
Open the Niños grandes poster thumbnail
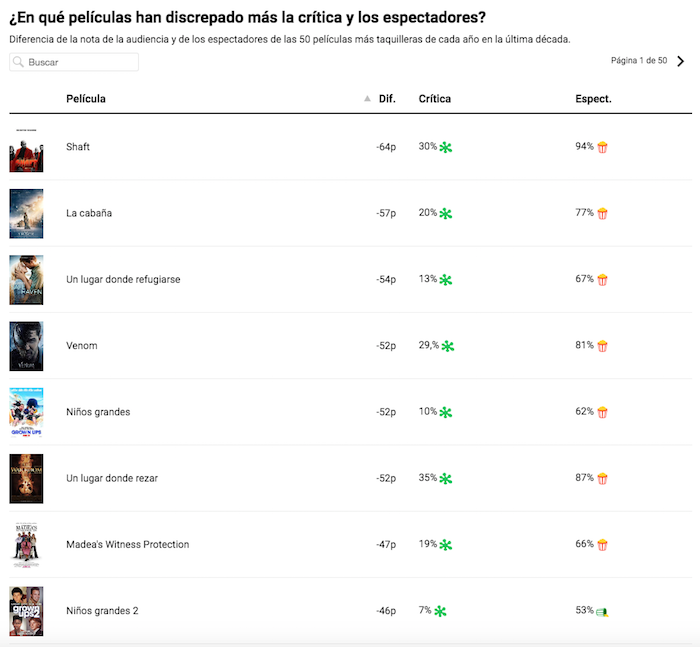(x=26, y=412)
